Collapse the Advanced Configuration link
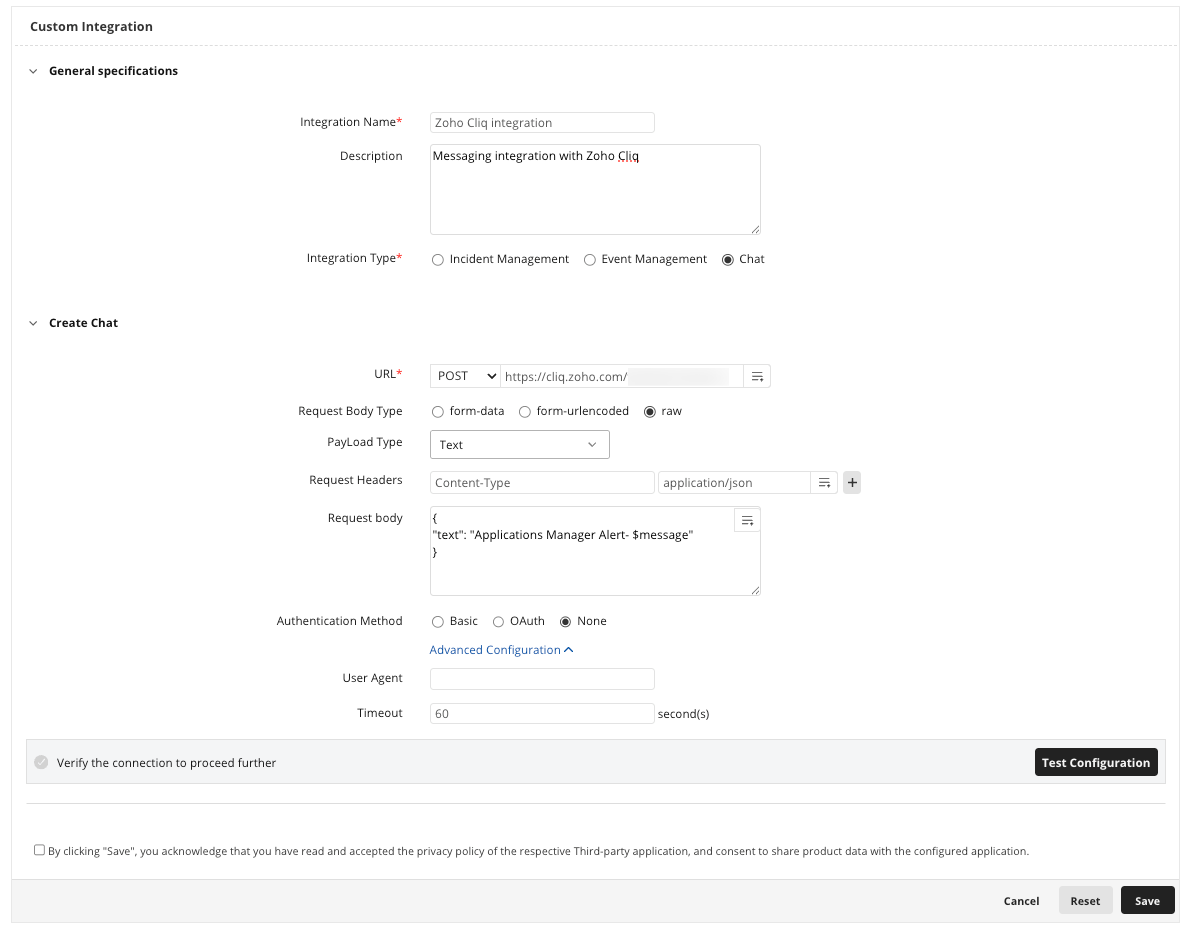1188x936 pixels. [502, 650]
